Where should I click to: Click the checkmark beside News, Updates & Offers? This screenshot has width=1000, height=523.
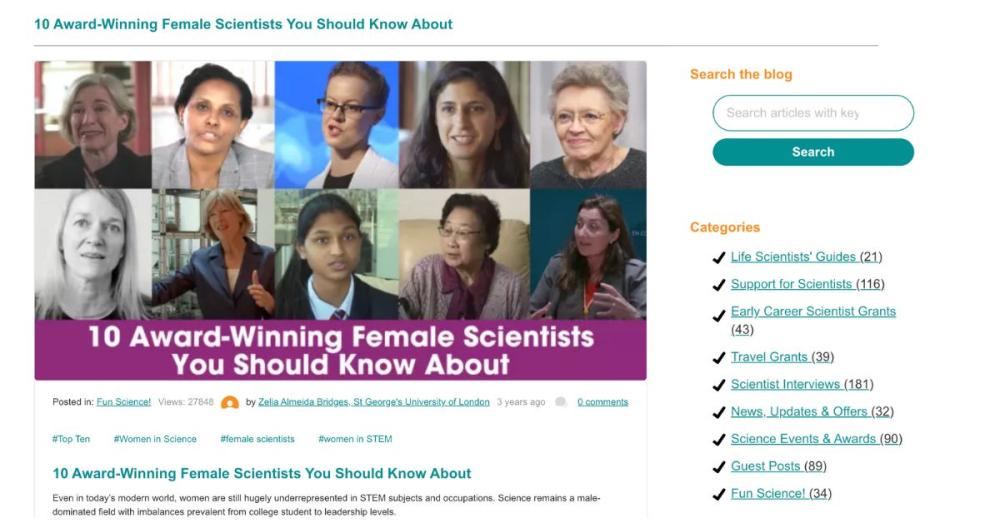(719, 412)
